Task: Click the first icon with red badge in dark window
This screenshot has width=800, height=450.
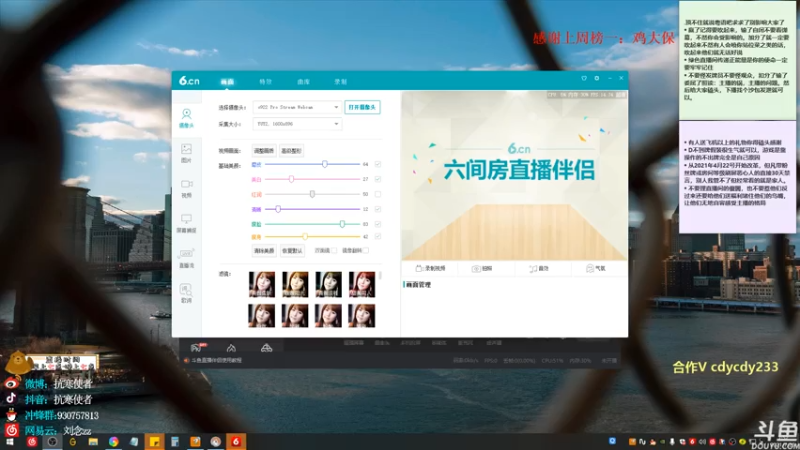Action: pos(197,348)
